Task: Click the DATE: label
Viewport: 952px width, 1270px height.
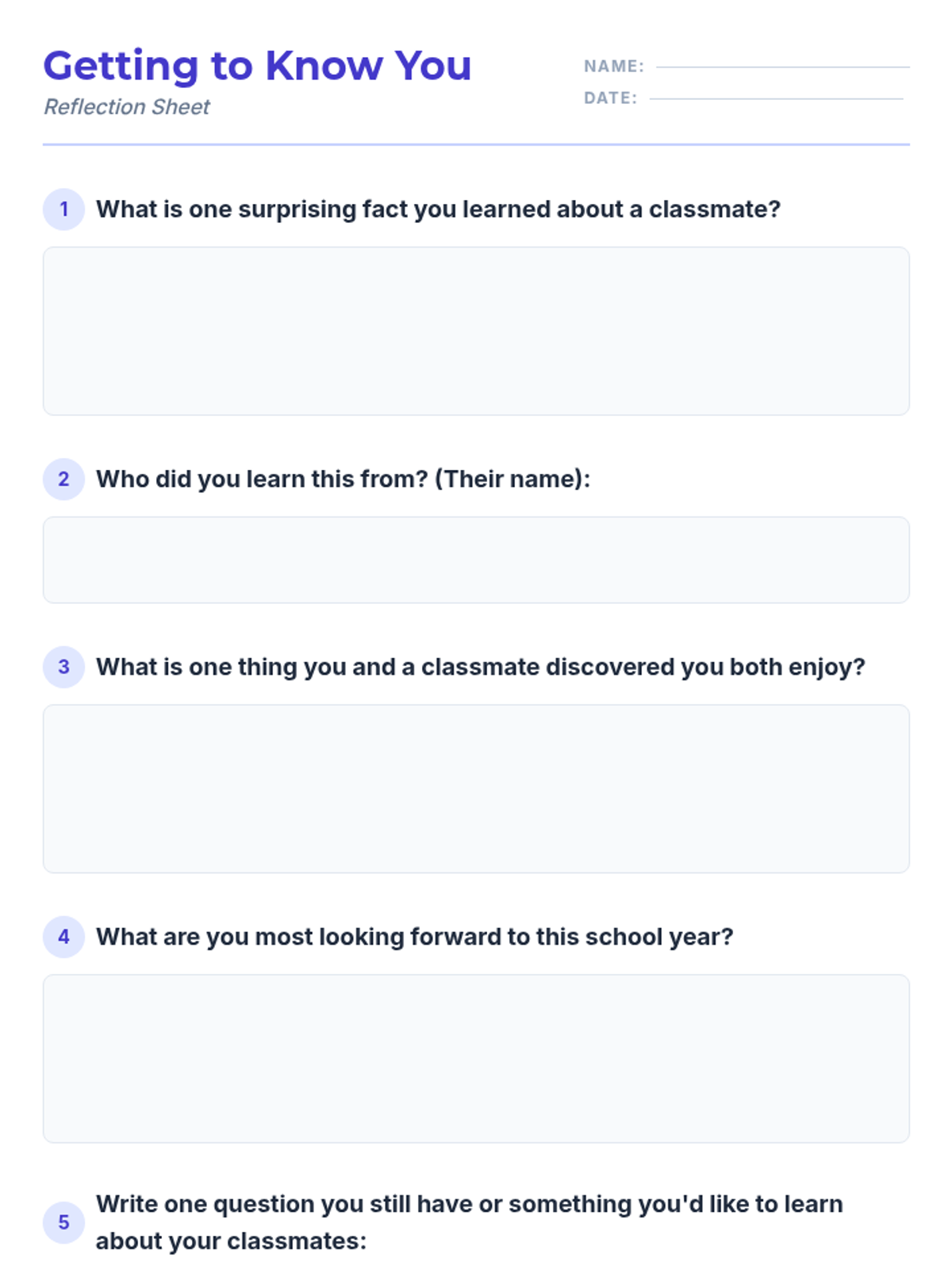Action: pyautogui.click(x=610, y=98)
